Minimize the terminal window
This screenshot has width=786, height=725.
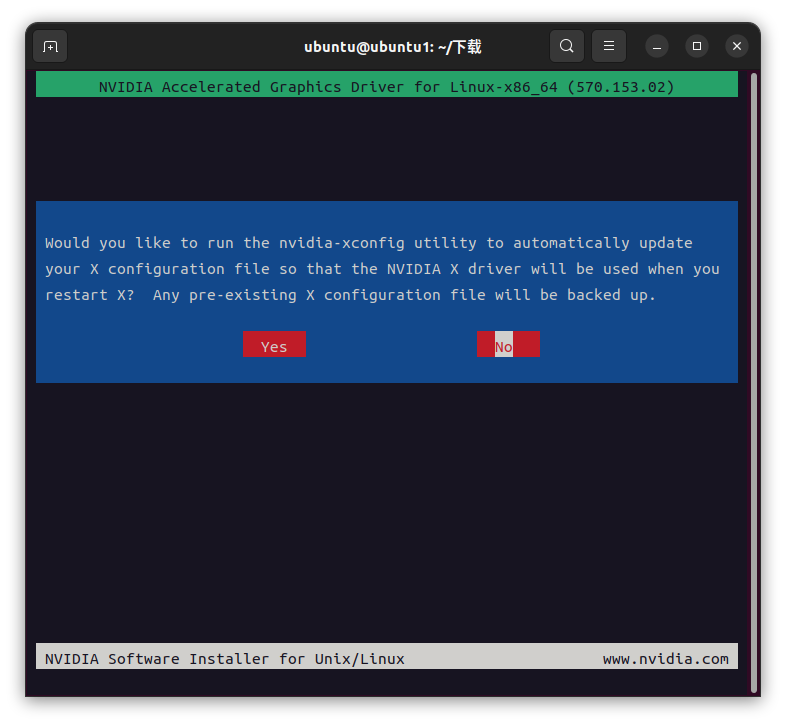tap(657, 47)
